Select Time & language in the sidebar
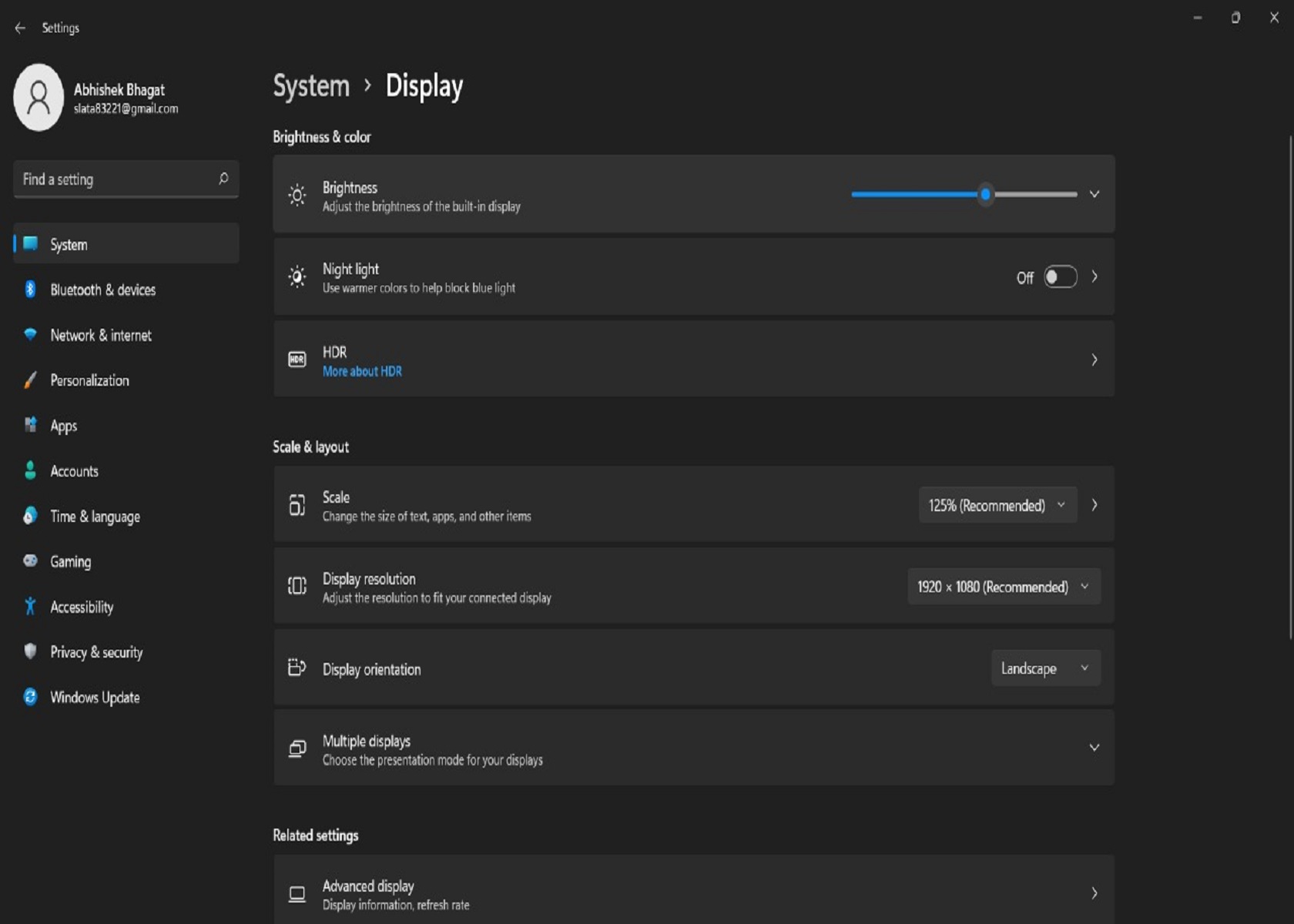The image size is (1294, 924). coord(95,516)
